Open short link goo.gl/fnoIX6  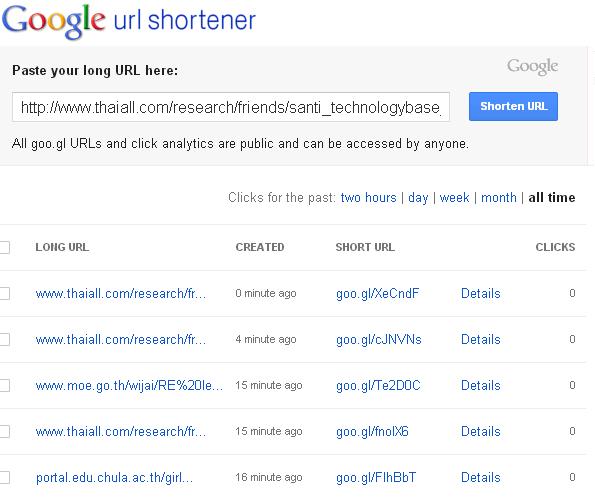pos(372,431)
